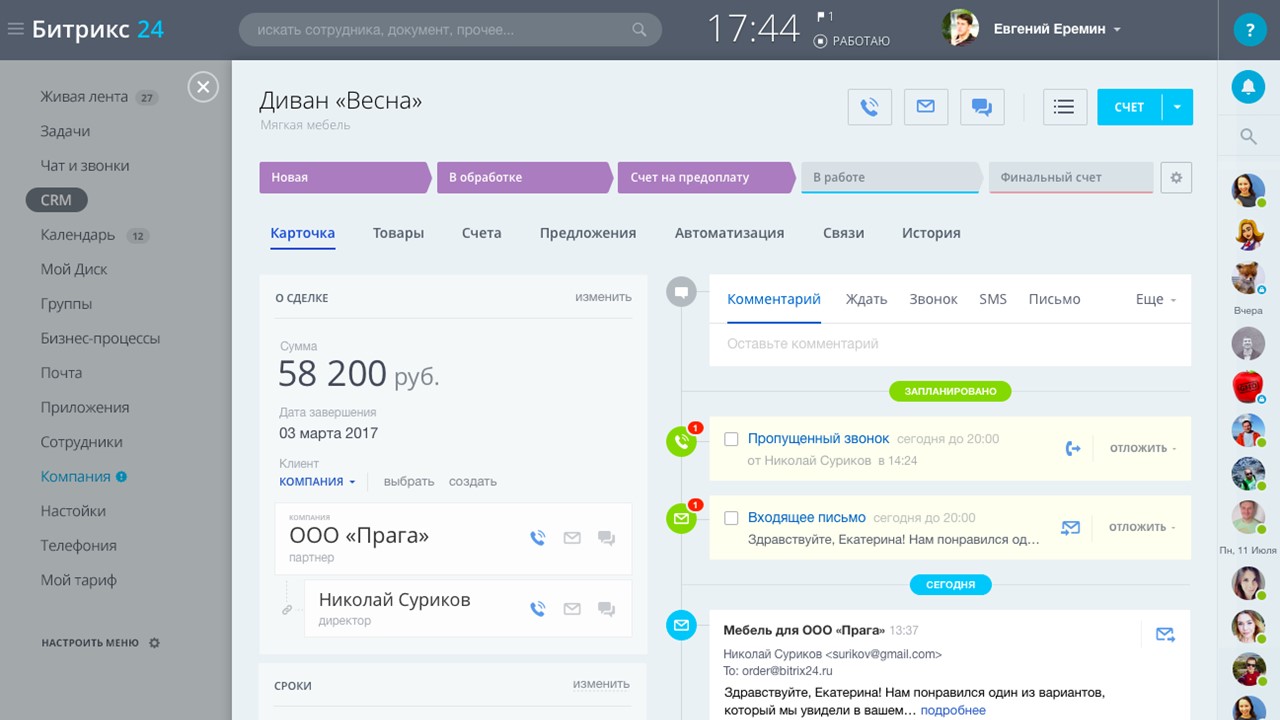
Task: Click выбрать link under Клиент
Action: pyautogui.click(x=409, y=481)
